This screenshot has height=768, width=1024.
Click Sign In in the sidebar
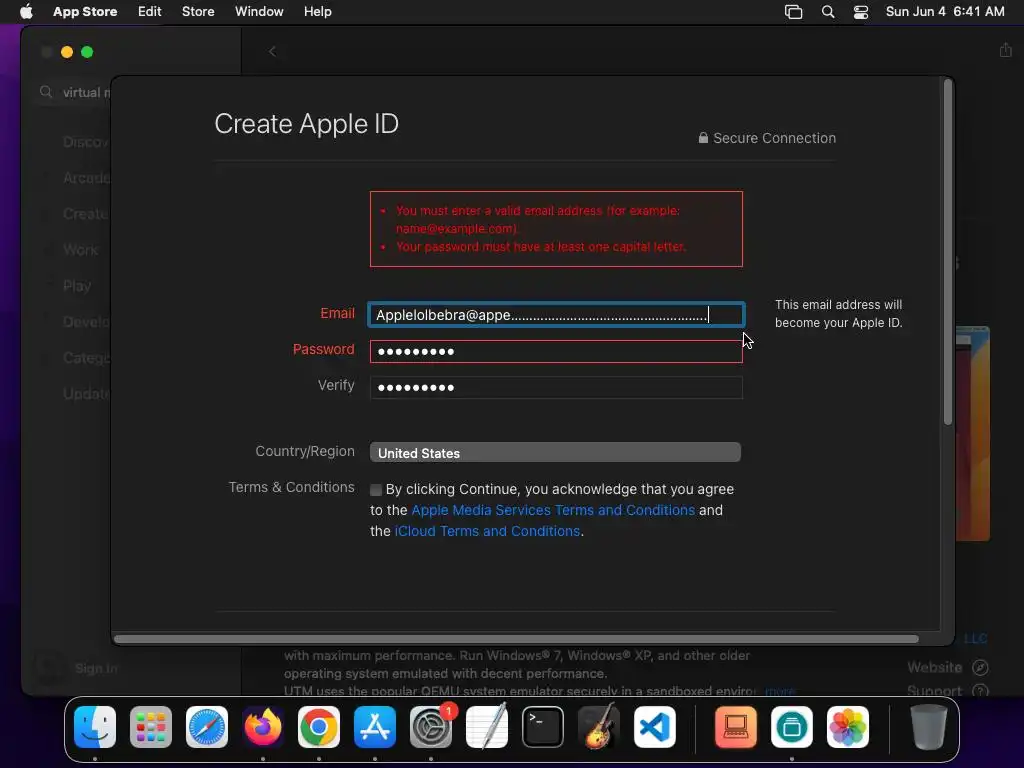(96, 668)
